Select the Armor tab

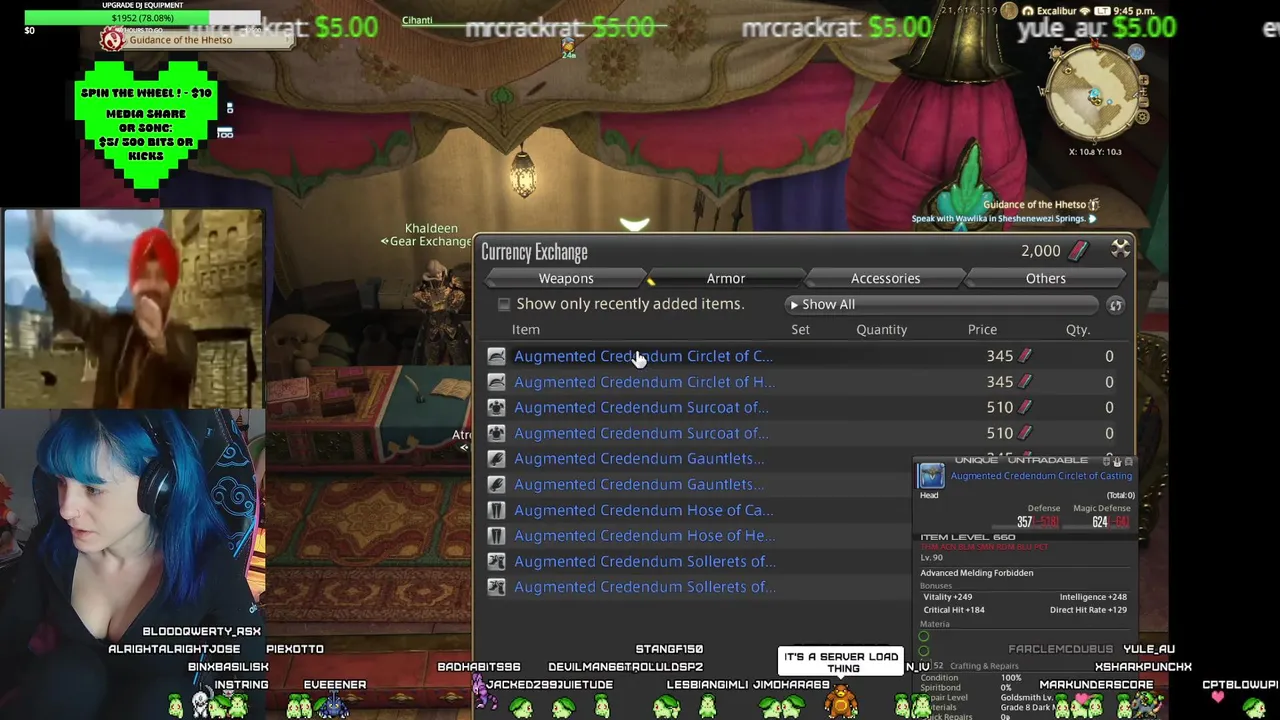click(x=726, y=278)
